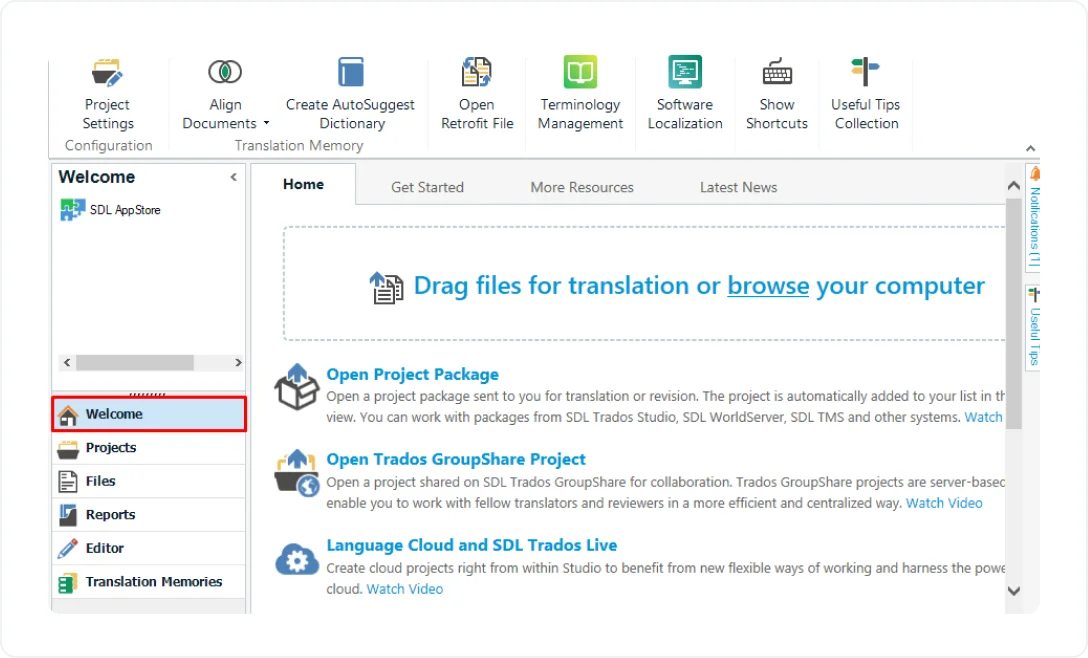The height and width of the screenshot is (658, 1088).
Task: Open Project Settings from the ribbon
Action: (107, 92)
